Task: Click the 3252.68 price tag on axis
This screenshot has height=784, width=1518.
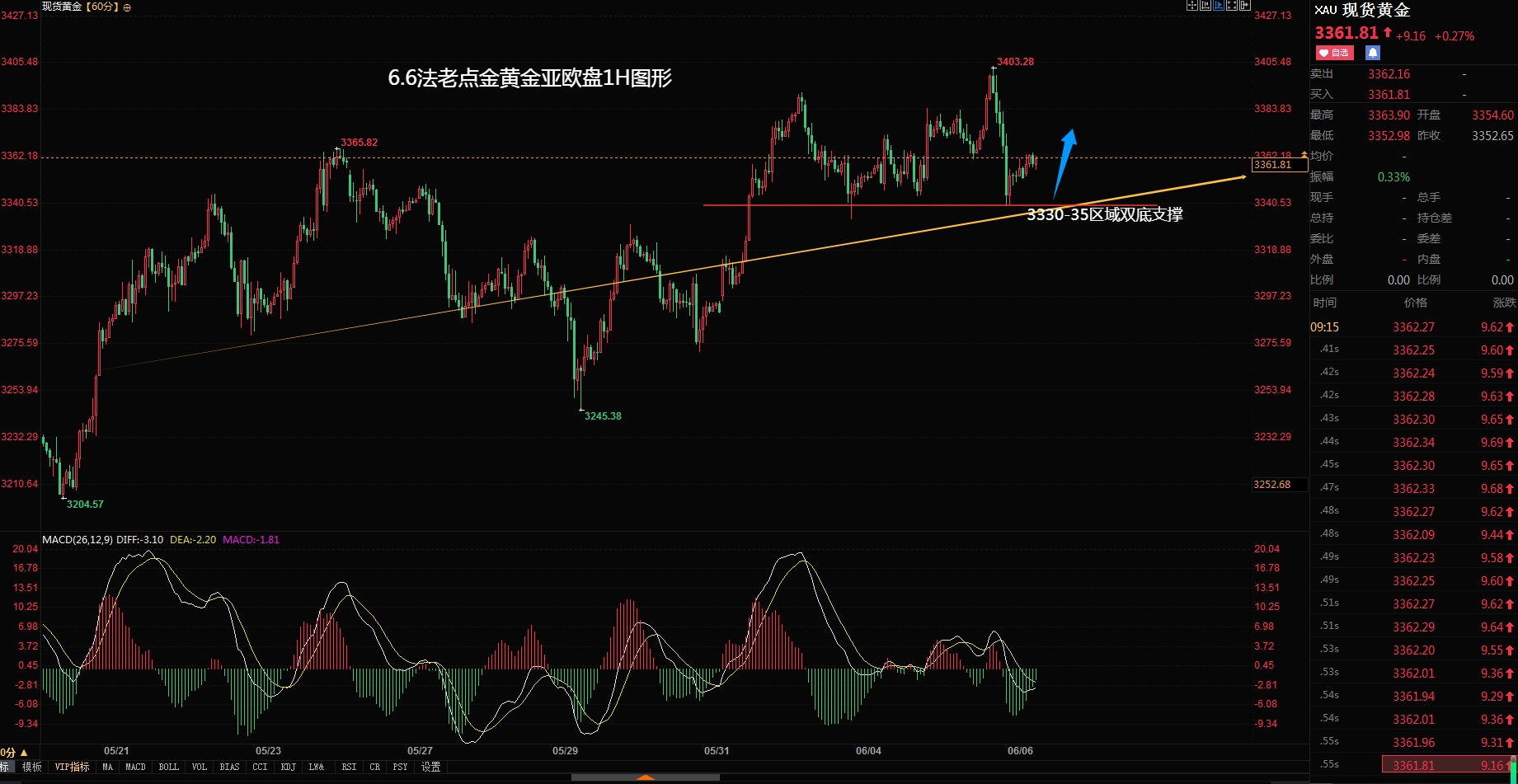Action: coord(1279,485)
